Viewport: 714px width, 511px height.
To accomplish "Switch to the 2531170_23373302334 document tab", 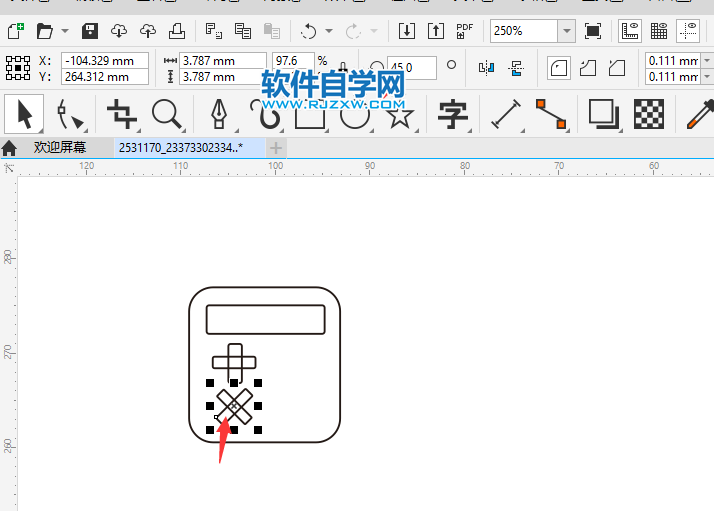I will 189,148.
